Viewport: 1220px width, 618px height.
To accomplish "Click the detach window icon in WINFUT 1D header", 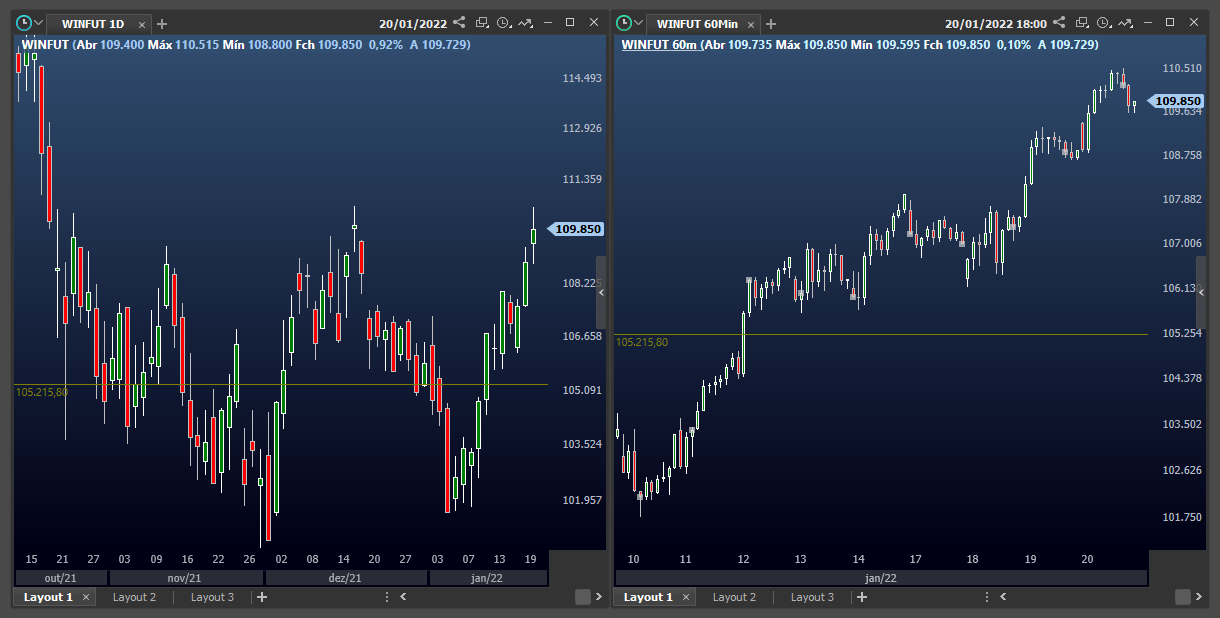I will pyautogui.click(x=482, y=22).
